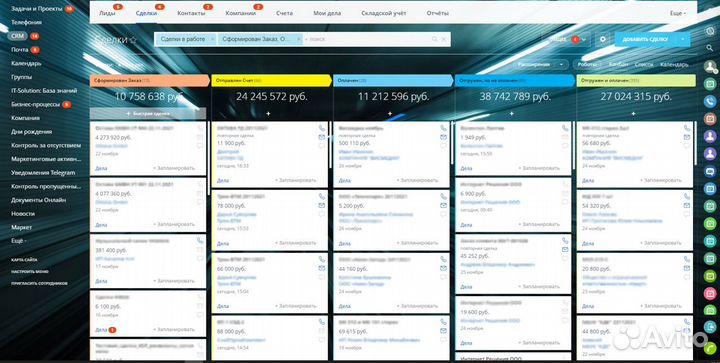Click 'настроить меню' link in sidebar
Viewport: 720px width, 363px height.
point(29,271)
